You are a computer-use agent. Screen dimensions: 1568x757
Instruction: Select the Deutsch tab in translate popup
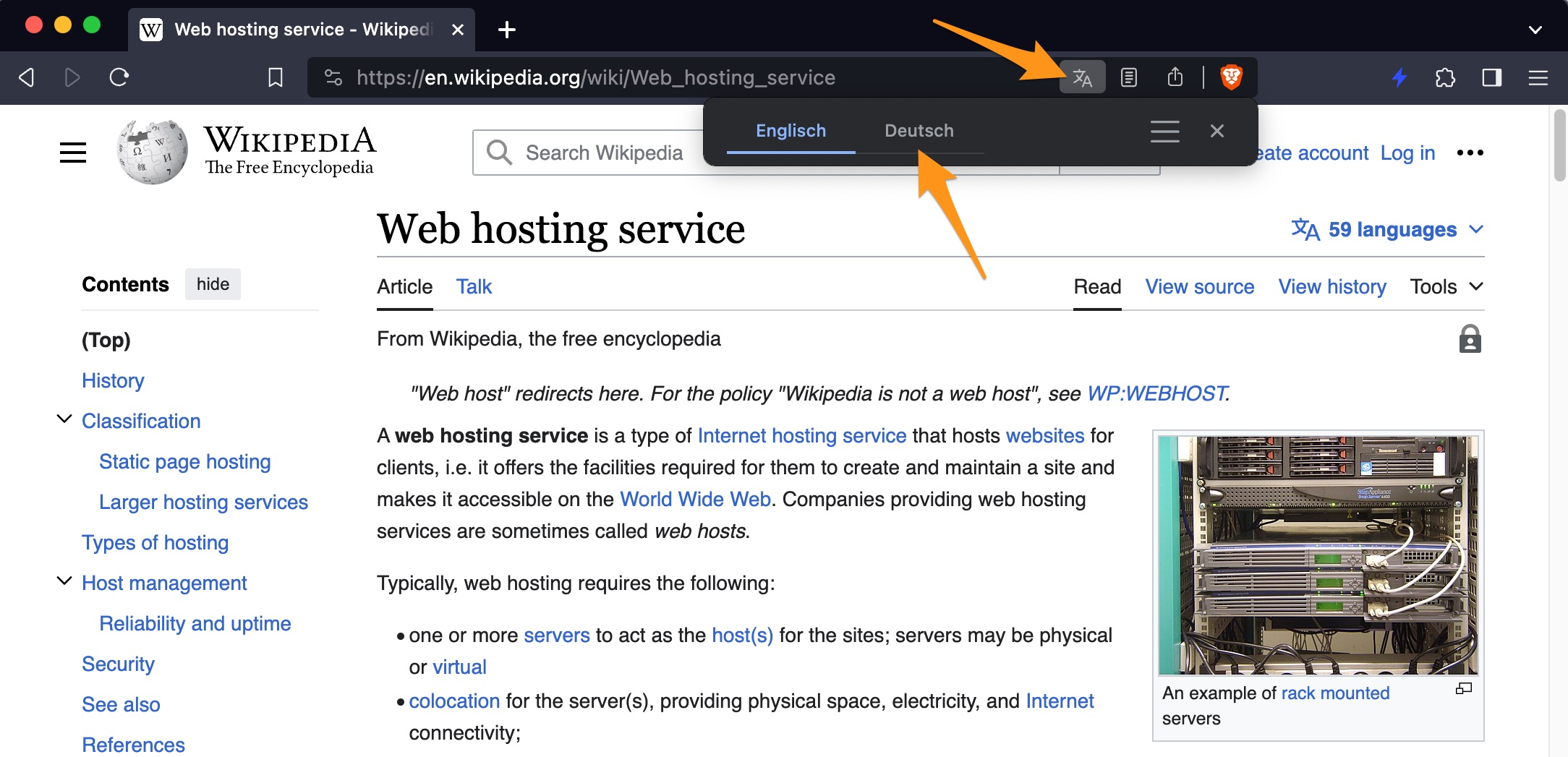tap(919, 131)
